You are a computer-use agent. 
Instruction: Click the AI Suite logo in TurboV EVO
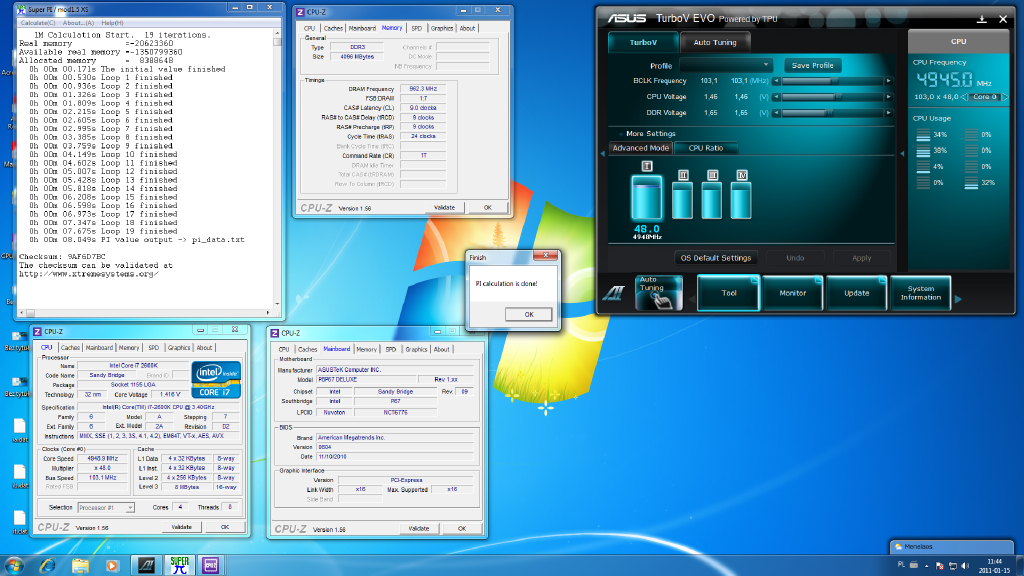pos(613,293)
